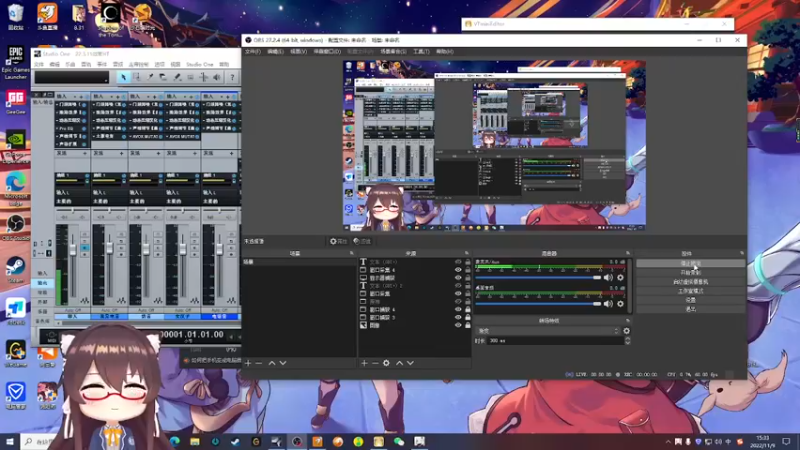Viewport: 800px width, 450px height.
Task: Pop out the OBS sources dock panel
Action: pos(466,253)
